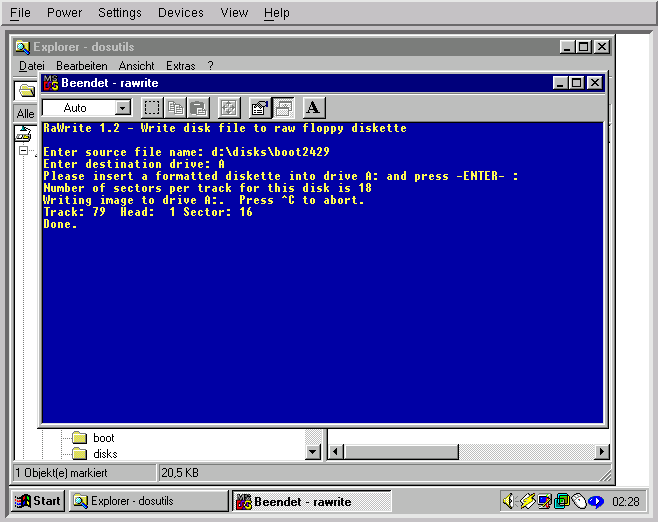The height and width of the screenshot is (522, 658).
Task: Click the monitor display tray icon
Action: 545,501
